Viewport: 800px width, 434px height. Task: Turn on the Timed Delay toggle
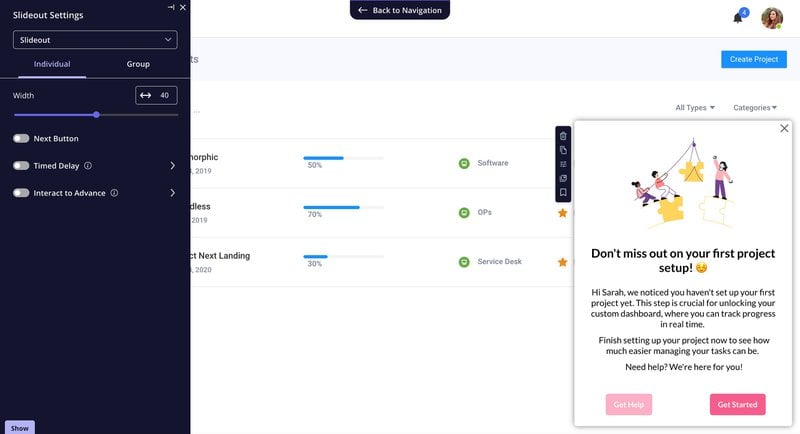(x=21, y=166)
